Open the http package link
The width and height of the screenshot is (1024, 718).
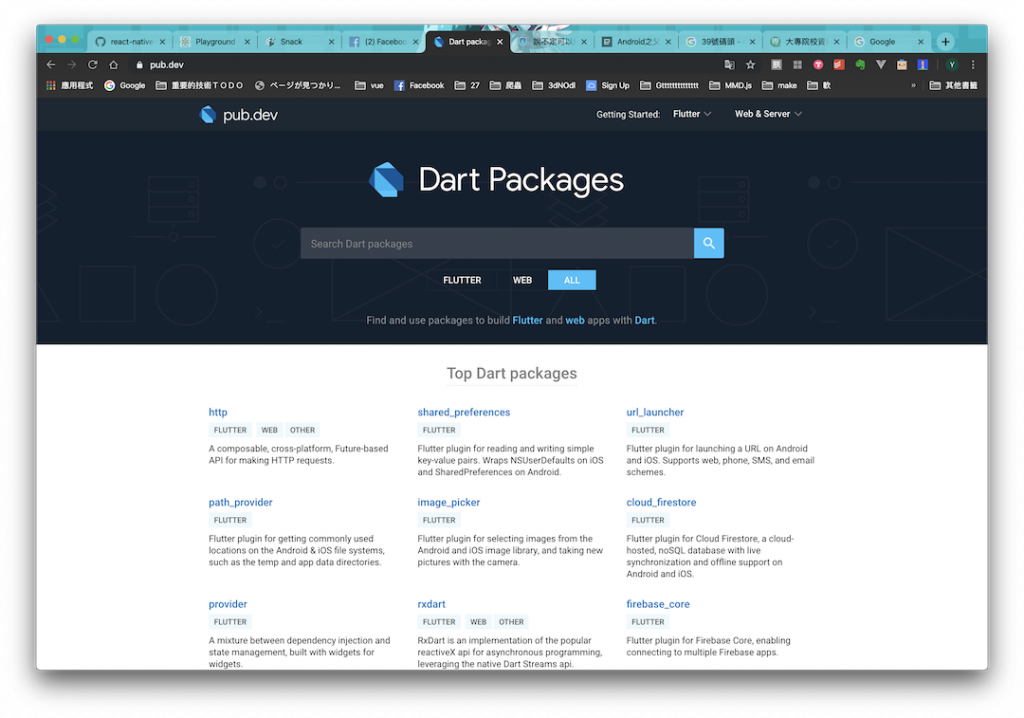[217, 412]
